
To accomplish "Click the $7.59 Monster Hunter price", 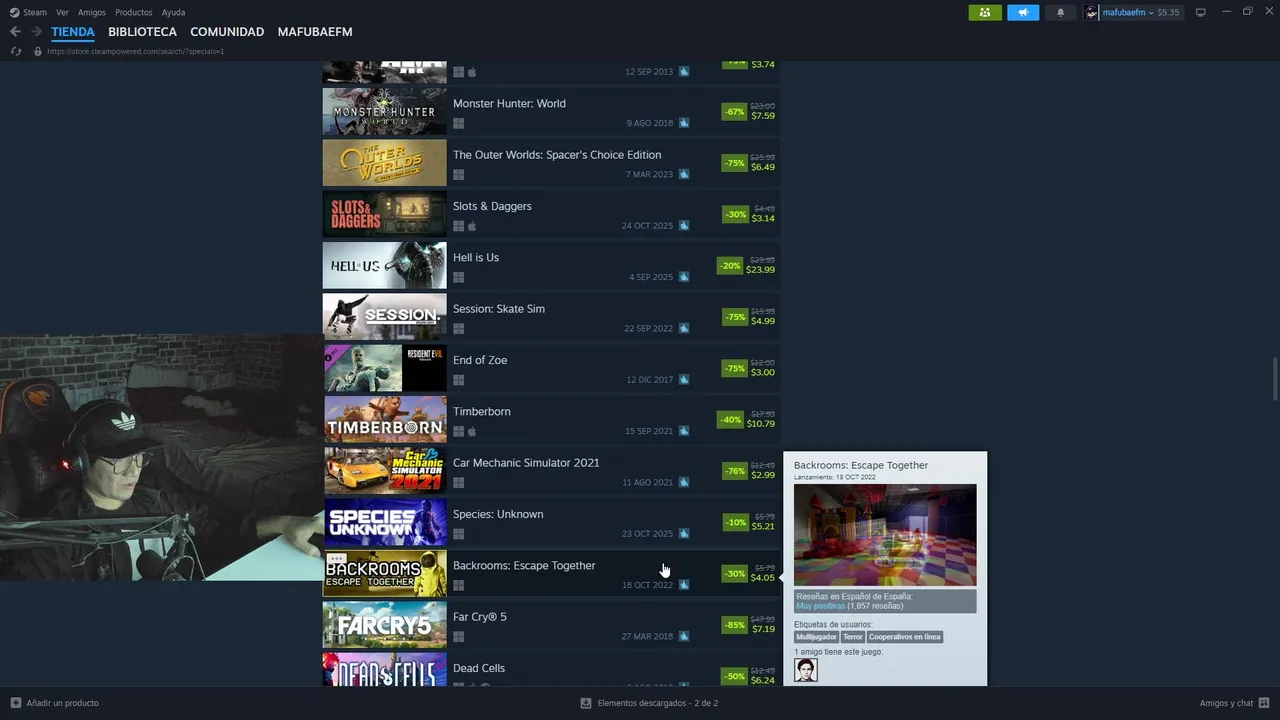I will pos(763,116).
